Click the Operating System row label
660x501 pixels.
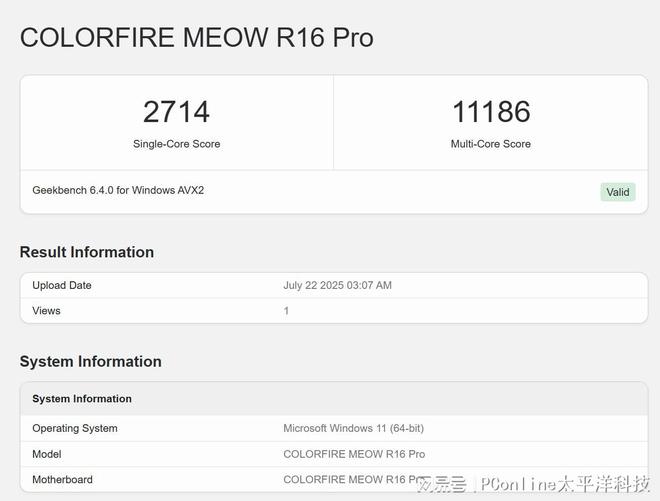[x=75, y=429]
